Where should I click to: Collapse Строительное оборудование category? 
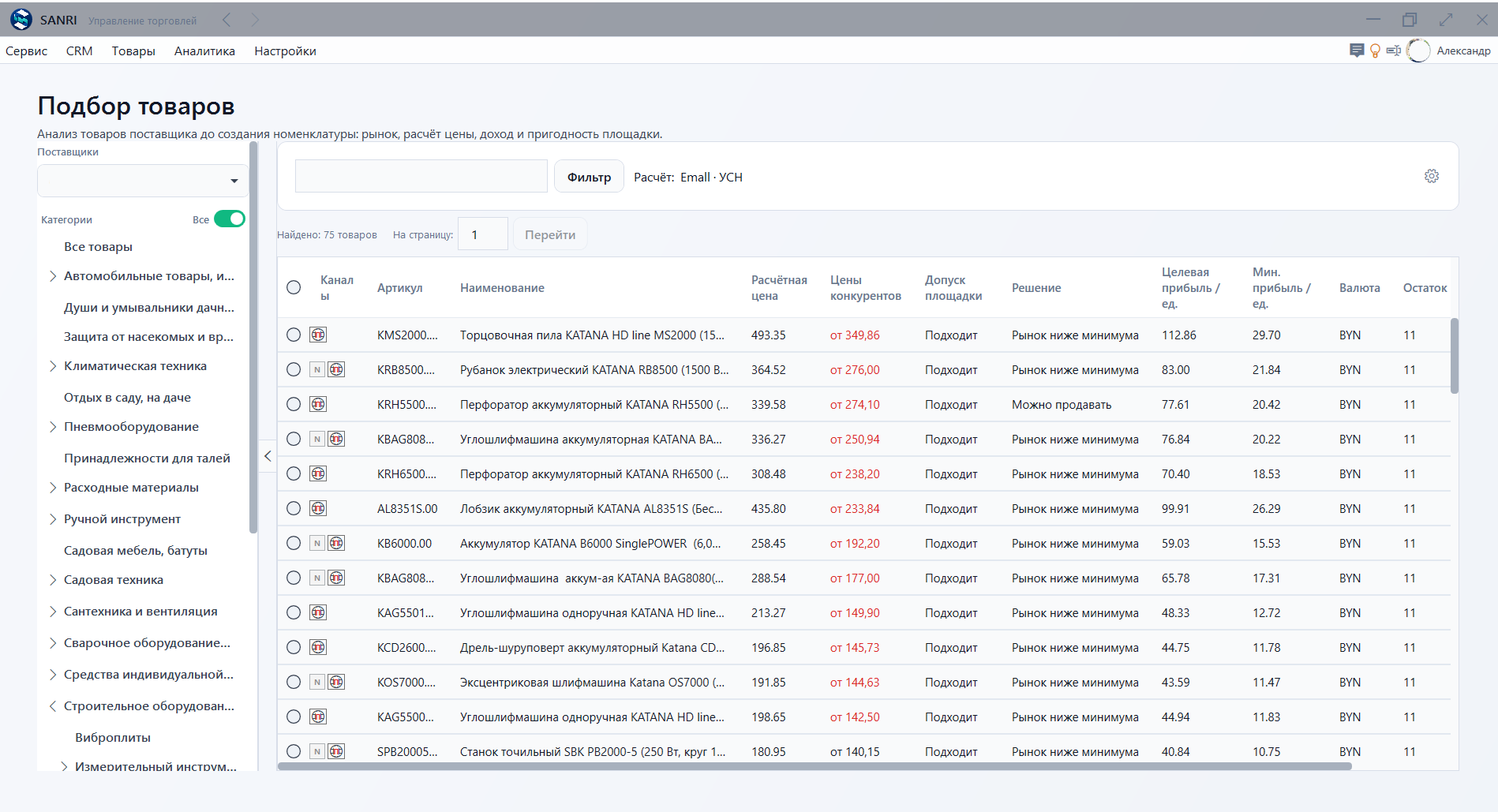(53, 706)
